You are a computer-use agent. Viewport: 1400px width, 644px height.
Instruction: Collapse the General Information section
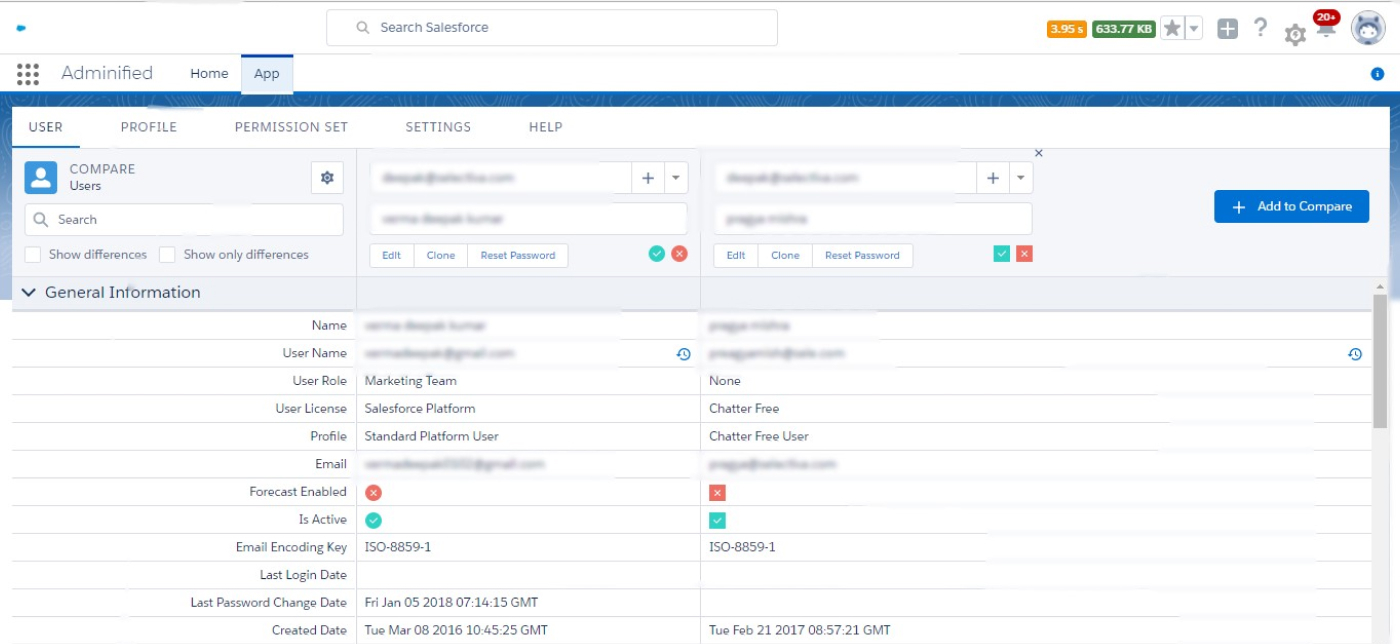click(x=27, y=293)
